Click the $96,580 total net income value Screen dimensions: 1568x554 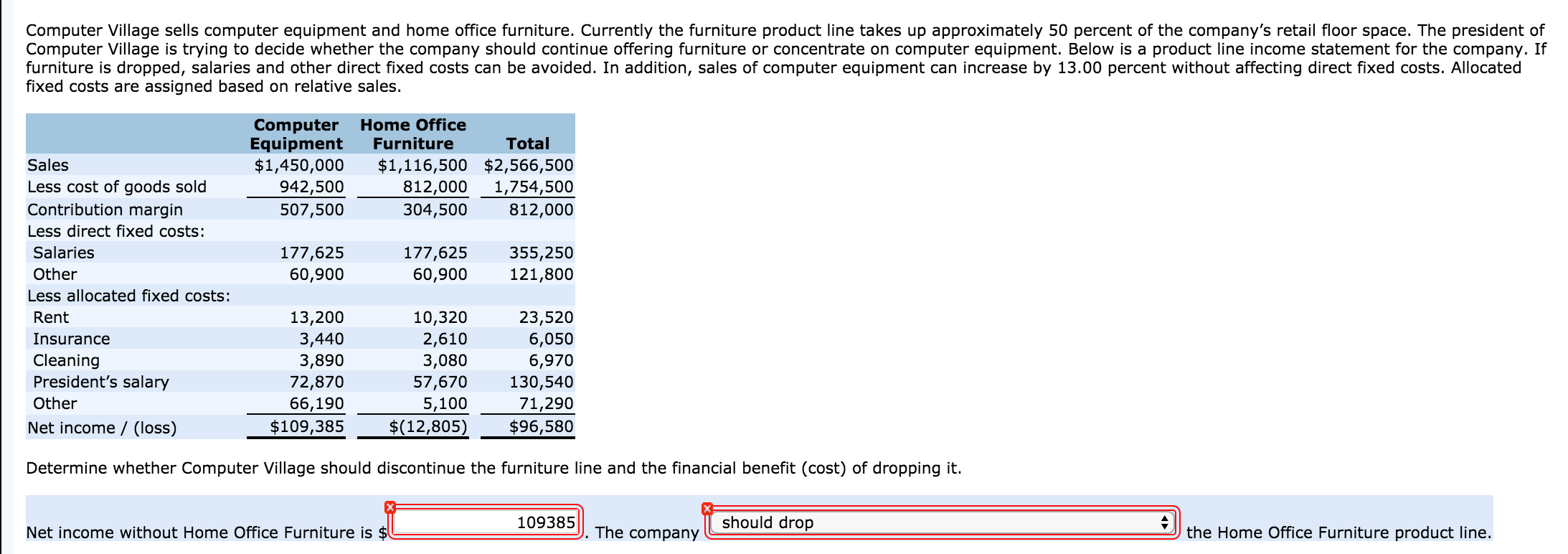coord(542,426)
